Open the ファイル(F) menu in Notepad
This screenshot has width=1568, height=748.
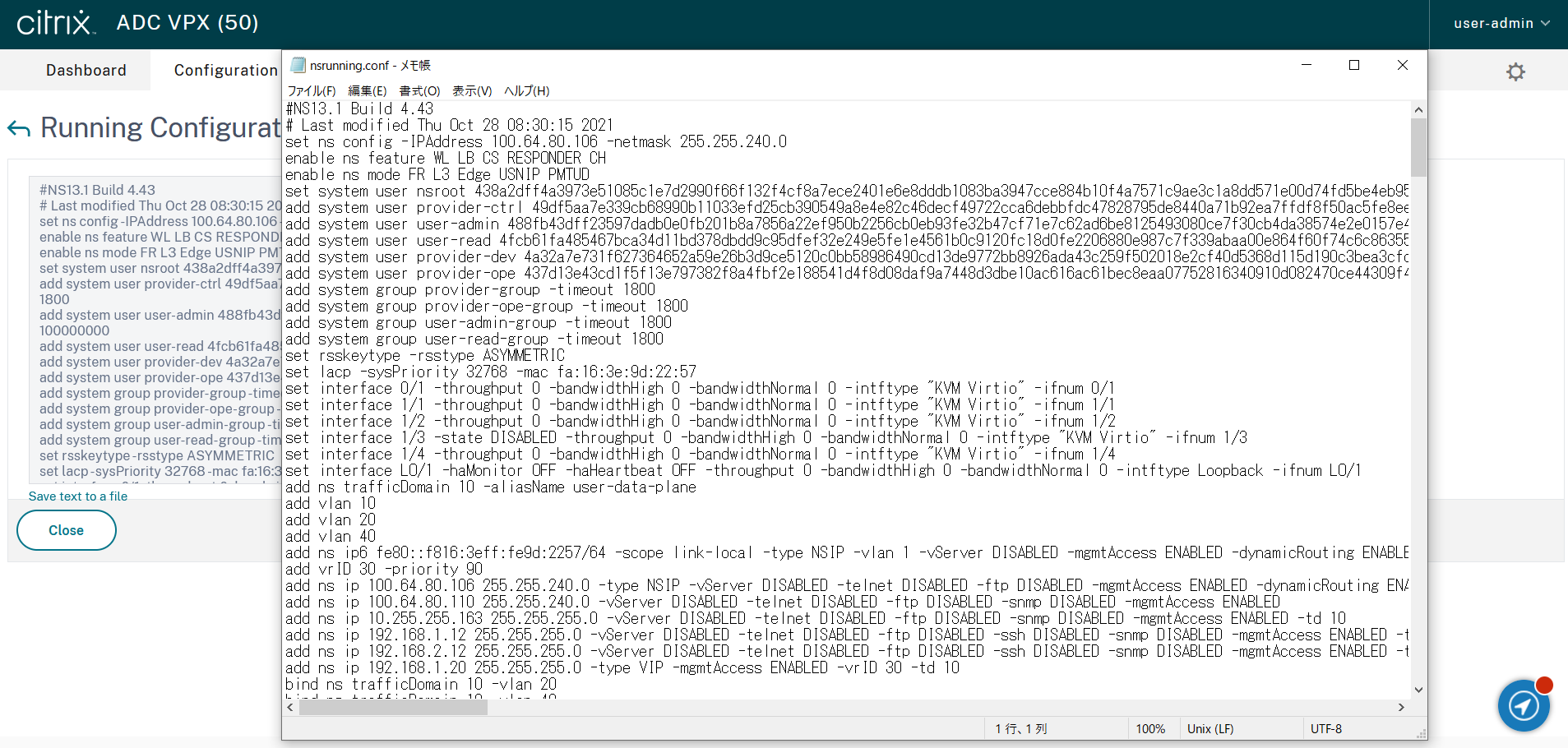pyautogui.click(x=312, y=90)
